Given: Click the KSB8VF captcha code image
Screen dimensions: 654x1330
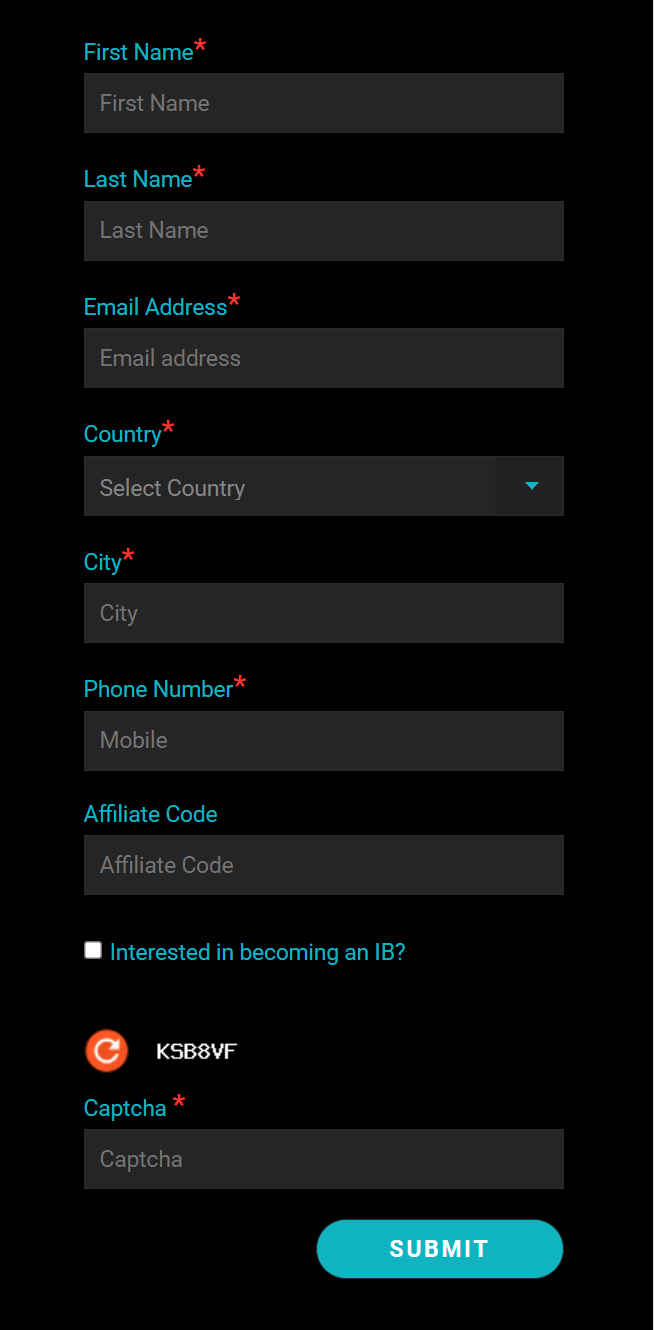Looking at the screenshot, I should [x=197, y=1051].
